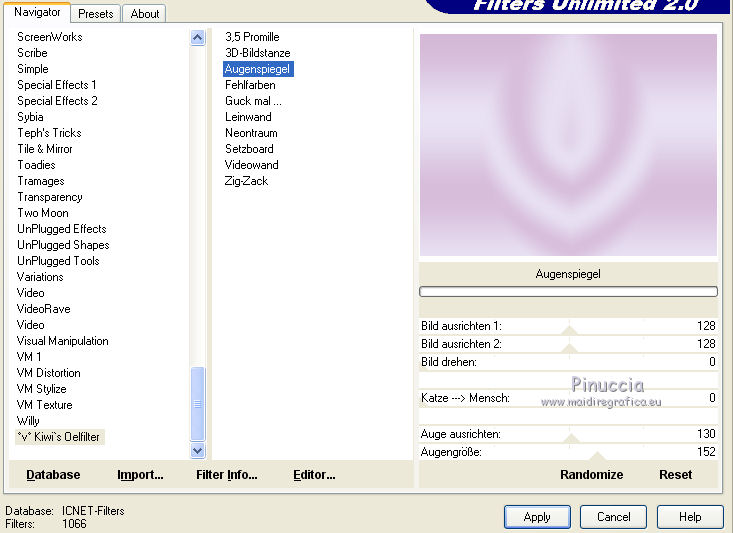Open Help for Filters Unlimited
The image size is (733, 533).
click(x=690, y=517)
